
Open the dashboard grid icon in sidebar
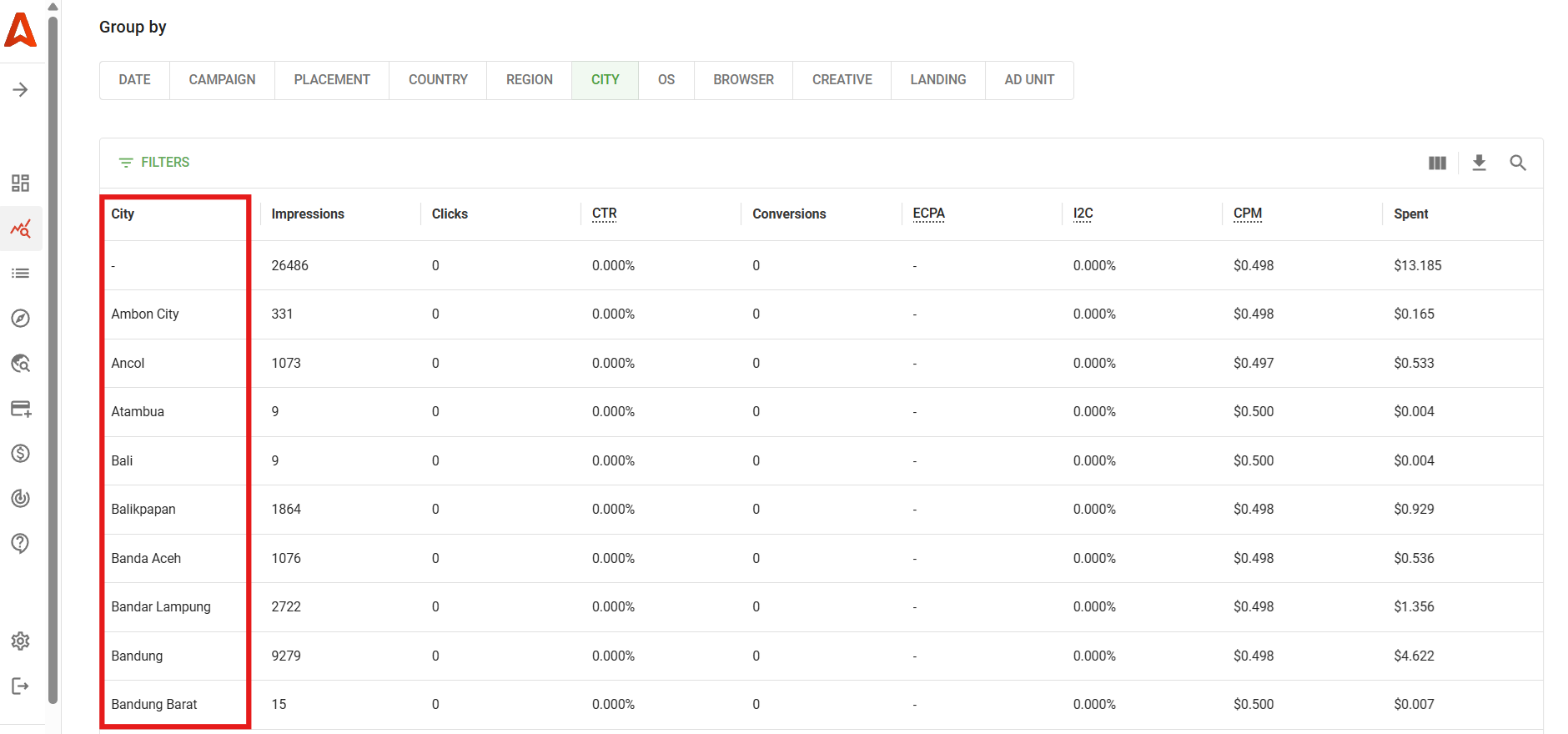tap(21, 183)
